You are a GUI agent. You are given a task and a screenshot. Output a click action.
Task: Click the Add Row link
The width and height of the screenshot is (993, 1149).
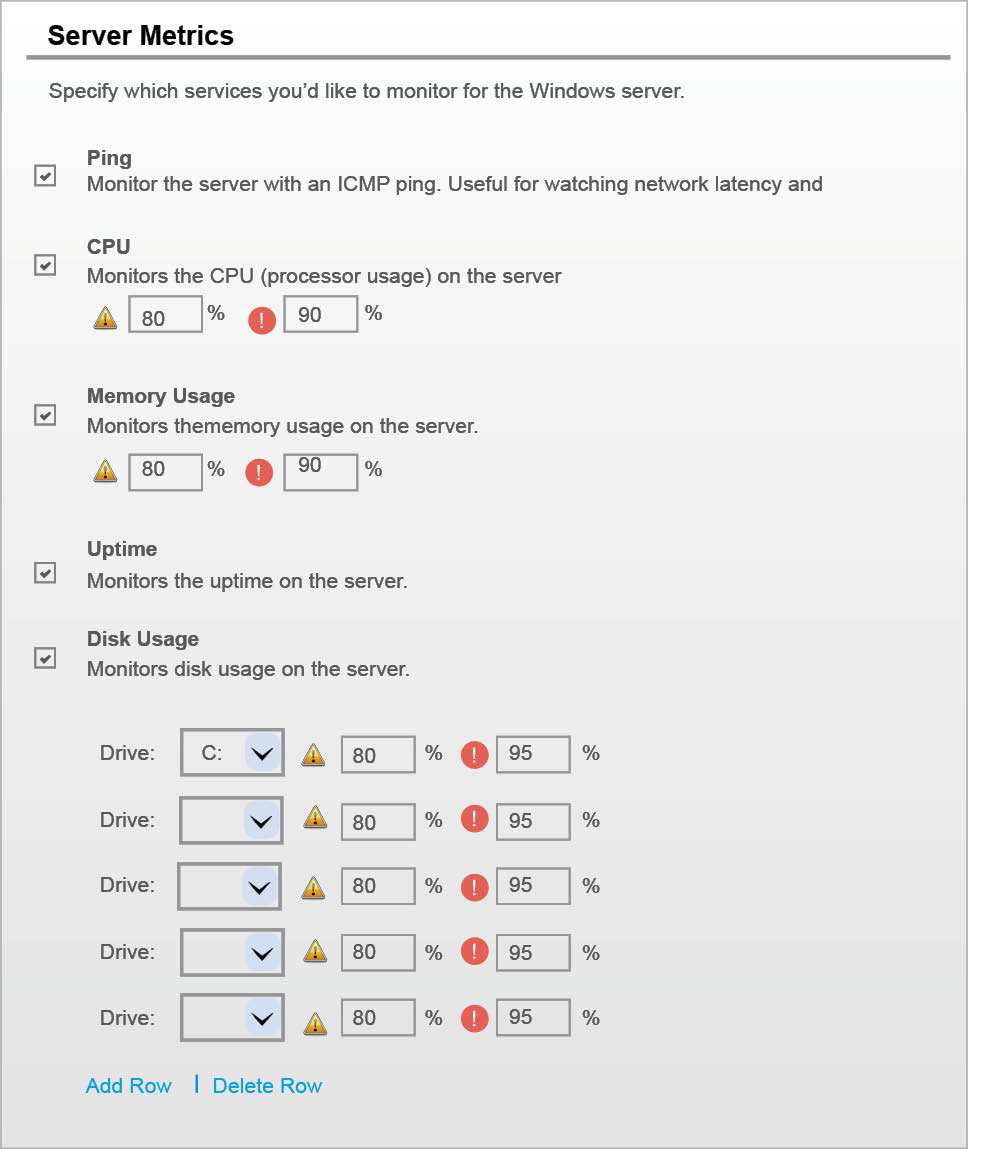click(129, 1086)
